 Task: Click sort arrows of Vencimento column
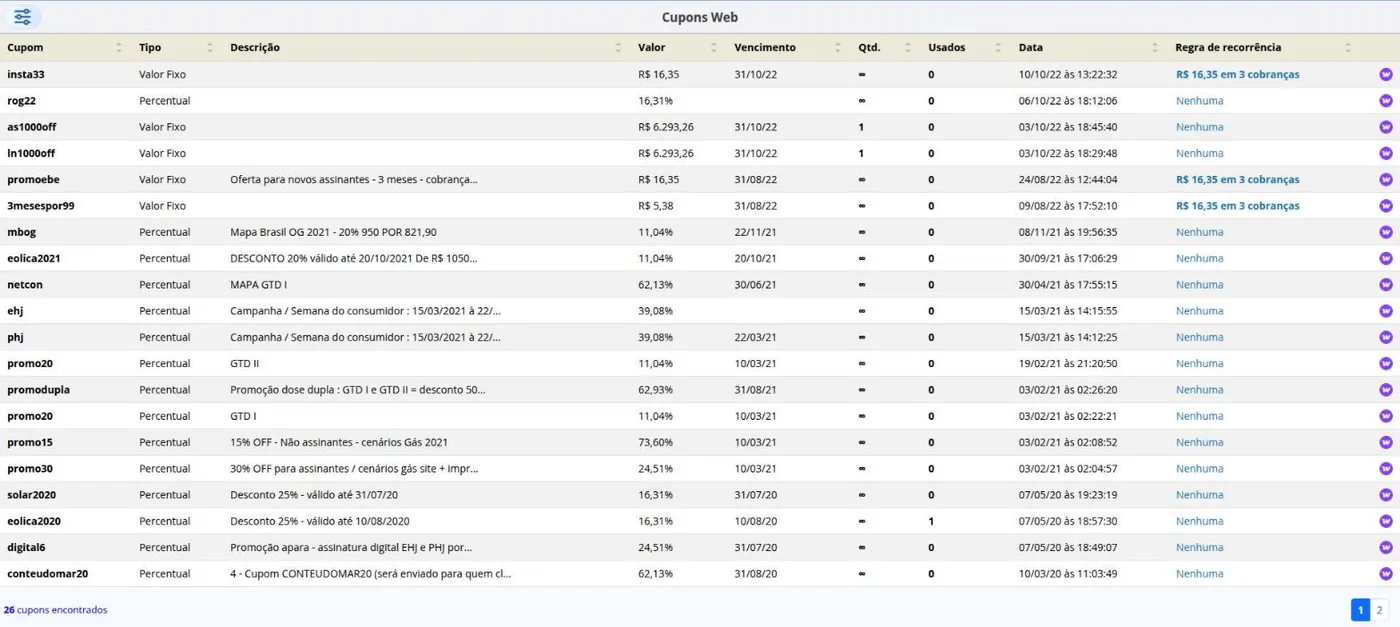tap(837, 47)
